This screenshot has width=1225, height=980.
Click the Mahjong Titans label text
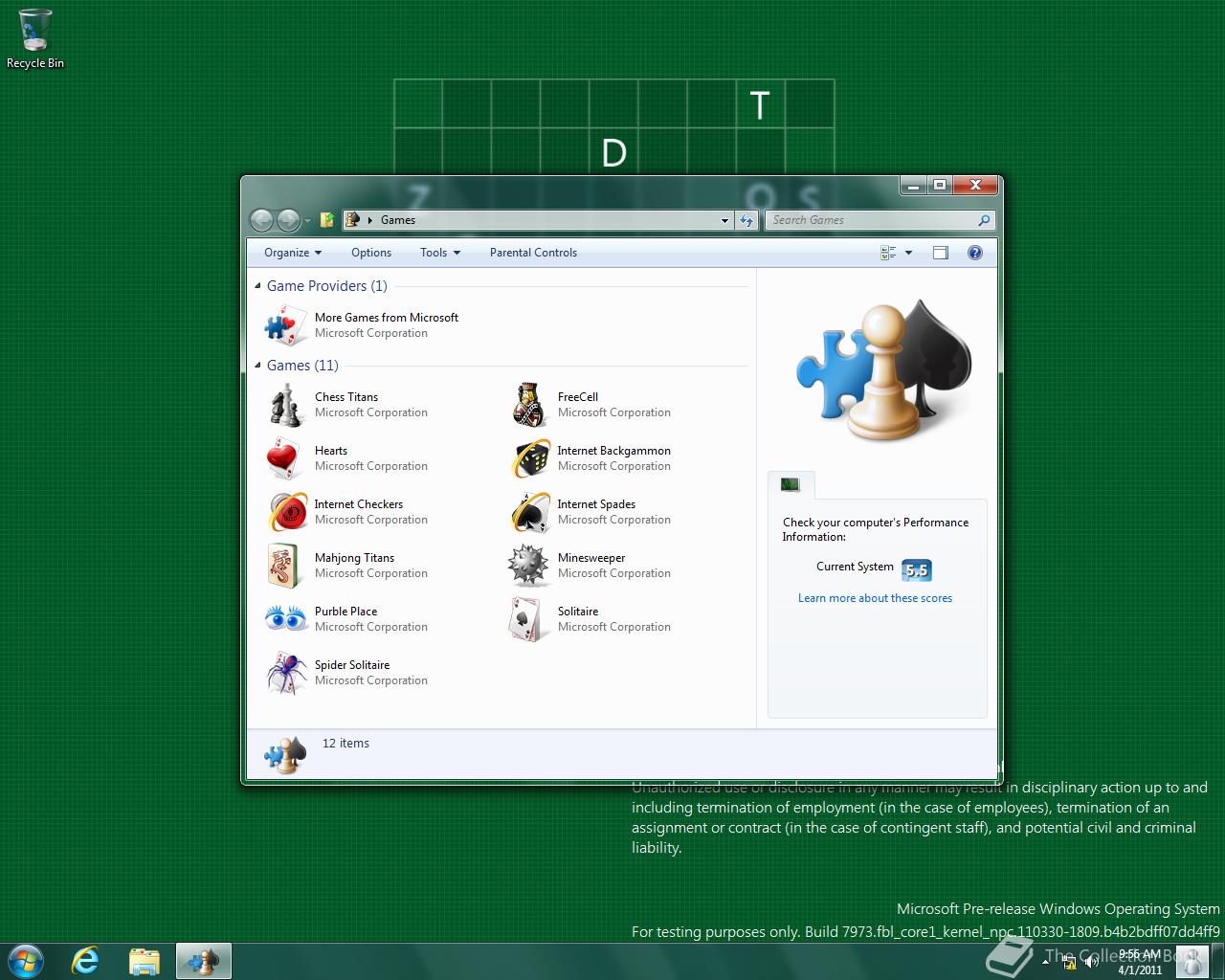pyautogui.click(x=354, y=558)
